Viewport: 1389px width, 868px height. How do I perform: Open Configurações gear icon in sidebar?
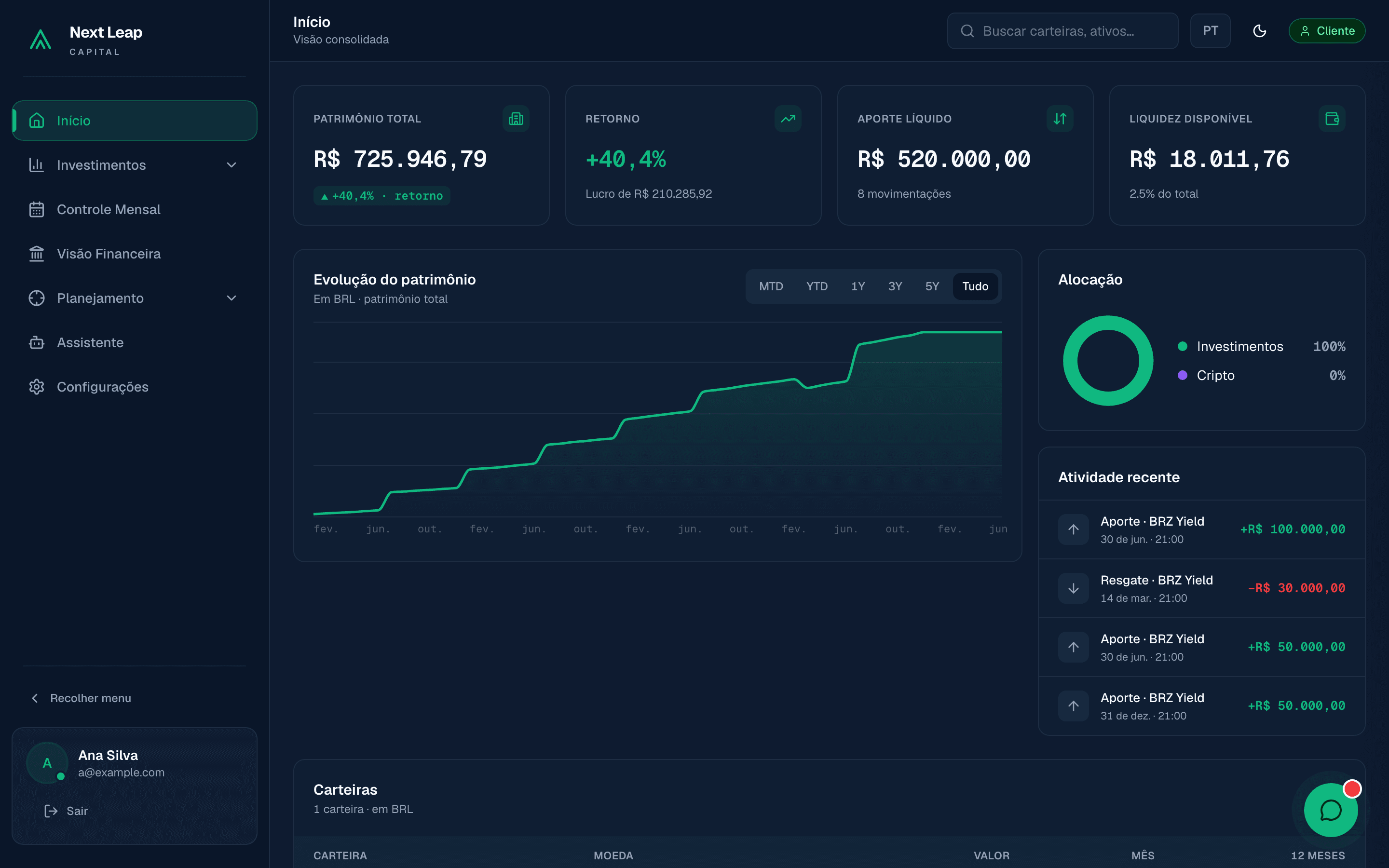(x=37, y=387)
